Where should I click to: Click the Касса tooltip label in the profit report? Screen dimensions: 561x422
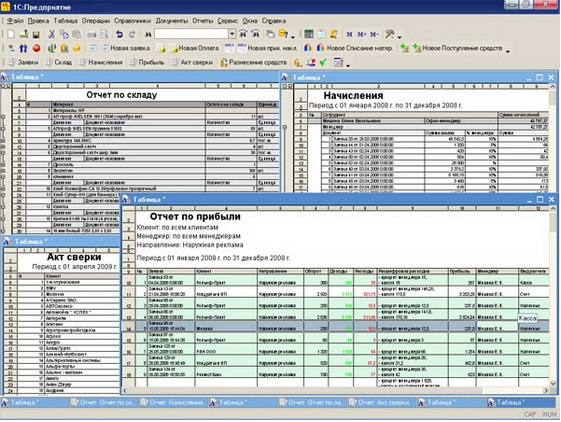pos(527,318)
